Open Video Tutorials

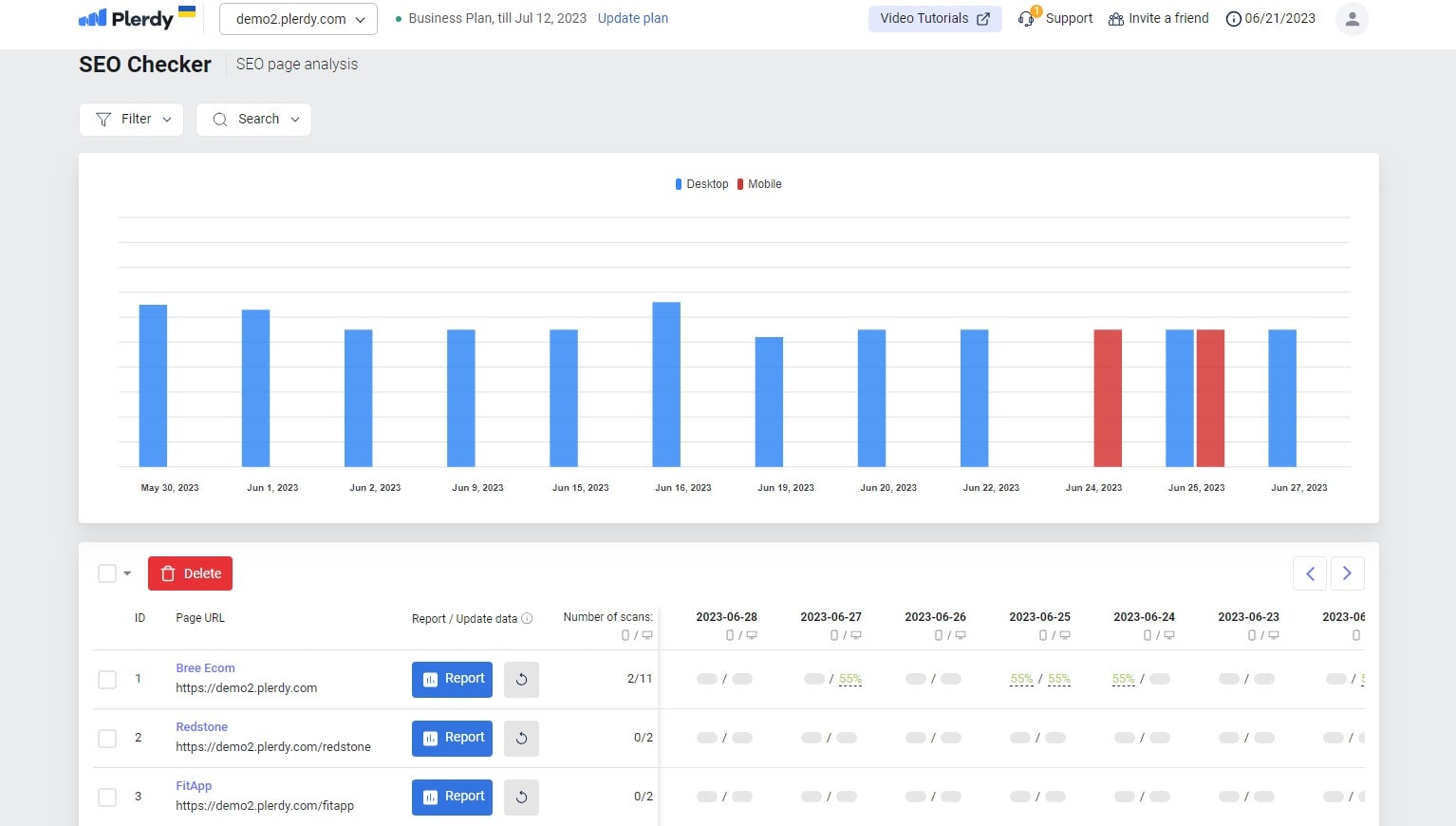coord(934,18)
